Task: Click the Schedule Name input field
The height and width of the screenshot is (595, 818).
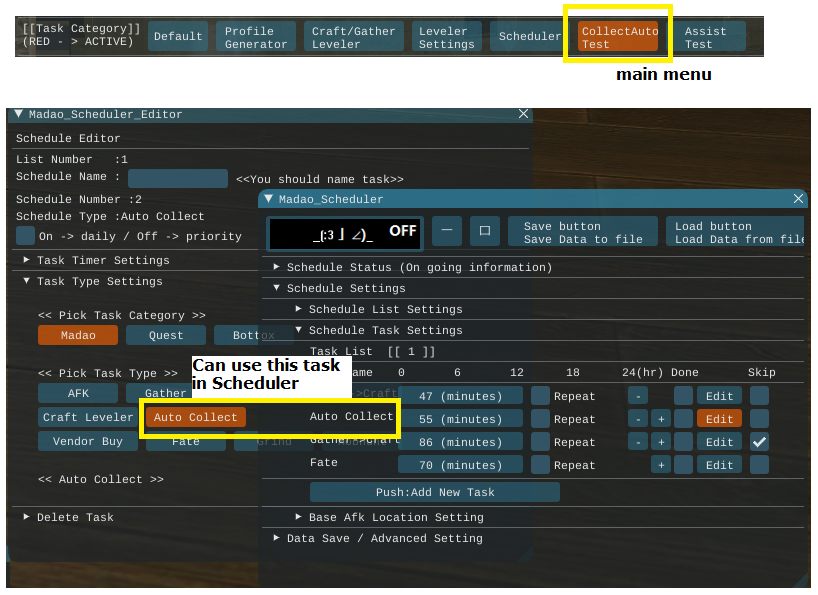Action: pos(178,178)
